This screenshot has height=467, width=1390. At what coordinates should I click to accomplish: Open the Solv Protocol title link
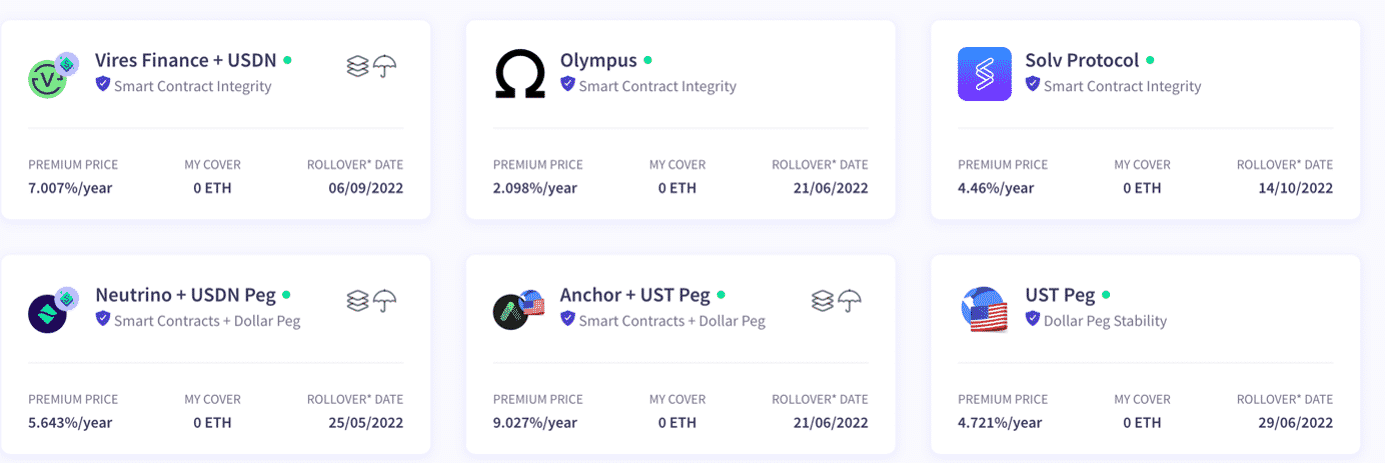[x=1082, y=60]
